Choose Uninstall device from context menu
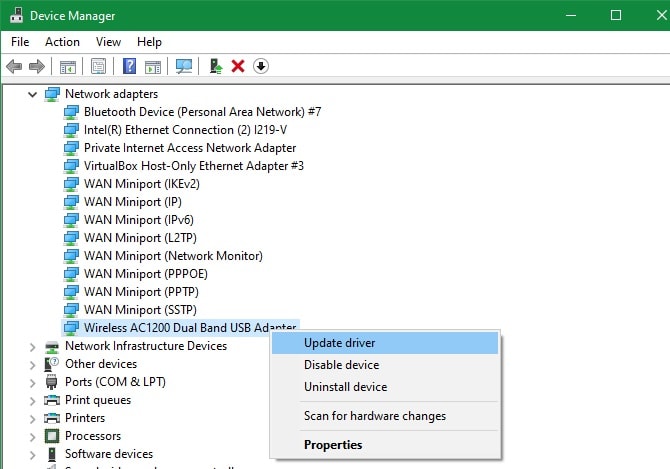 (x=385, y=387)
